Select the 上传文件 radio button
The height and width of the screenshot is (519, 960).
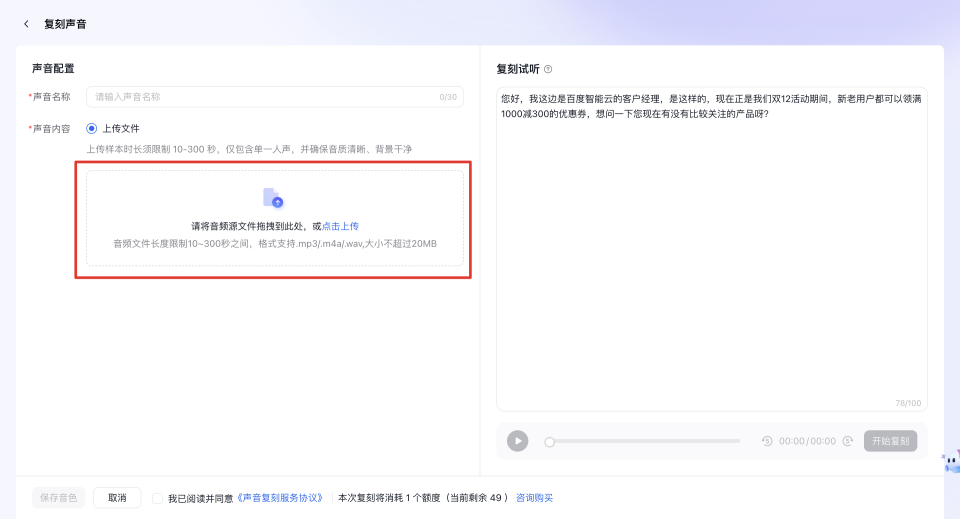pos(92,128)
